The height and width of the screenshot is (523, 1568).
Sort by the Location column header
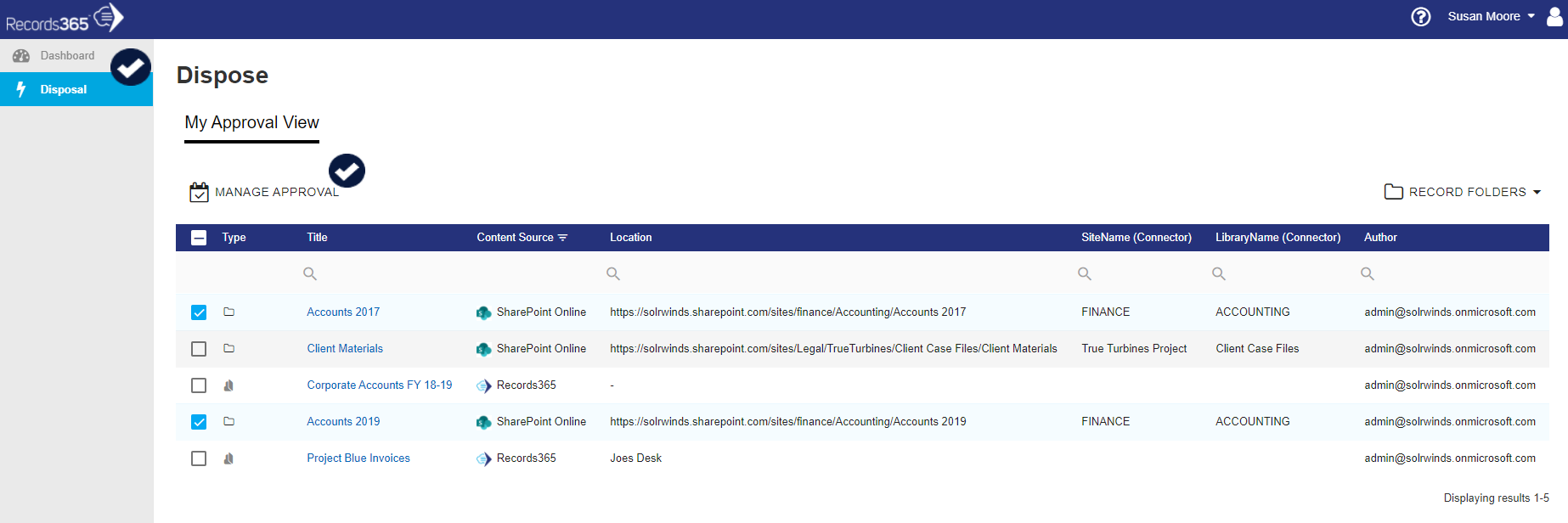point(631,238)
